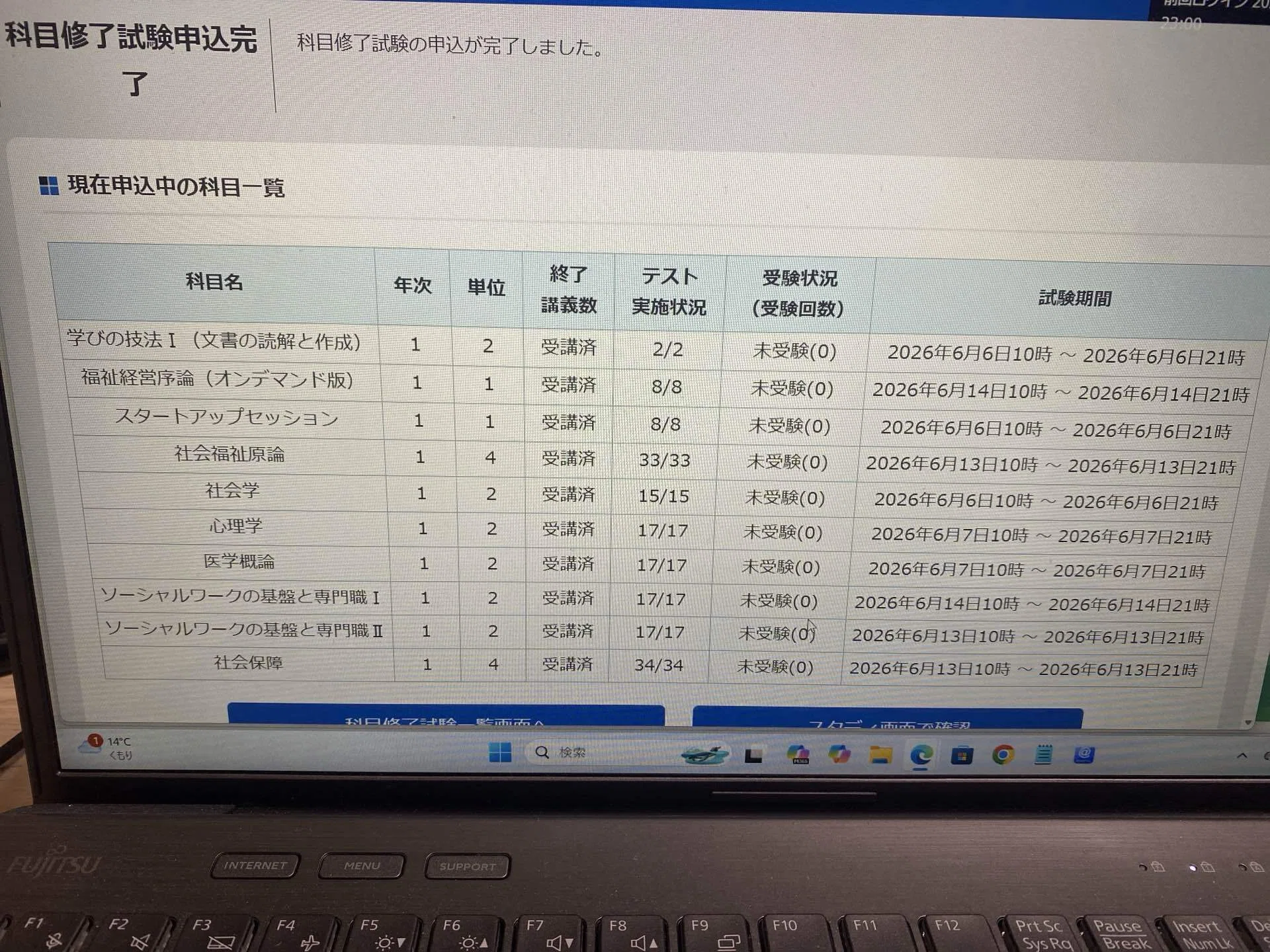The height and width of the screenshot is (952, 1270).
Task: Click 17/17 in the 心理学 row
Action: click(x=662, y=531)
